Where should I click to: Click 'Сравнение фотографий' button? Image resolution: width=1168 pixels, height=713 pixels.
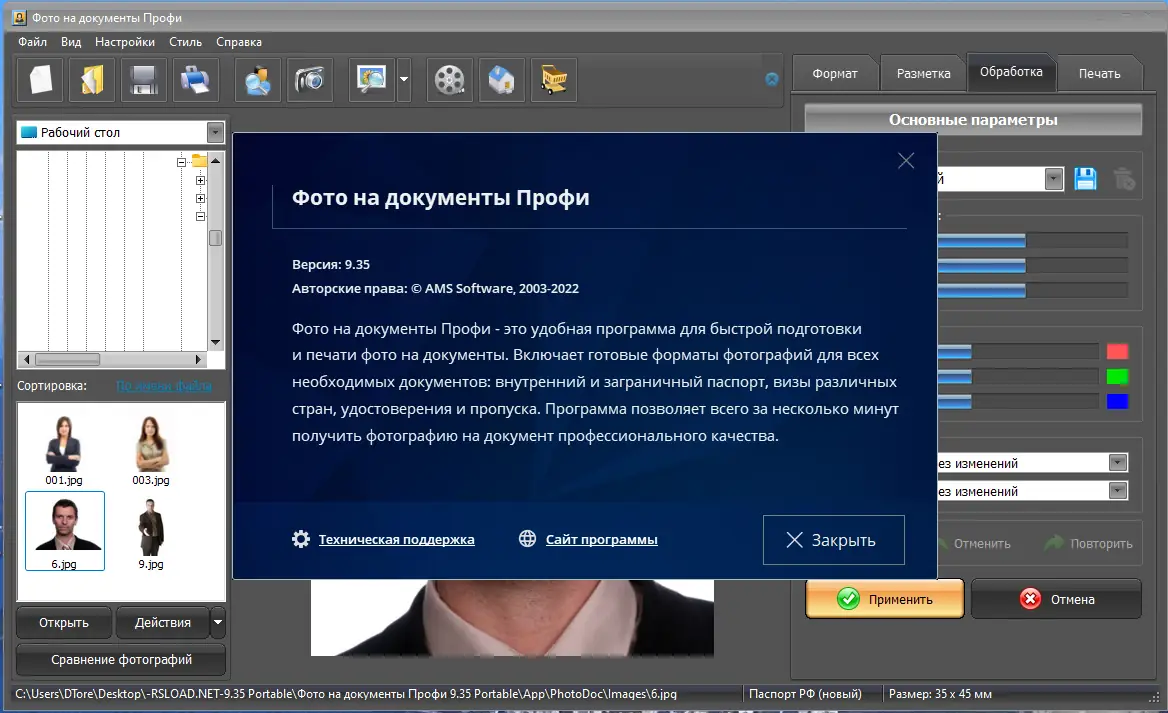[120, 660]
